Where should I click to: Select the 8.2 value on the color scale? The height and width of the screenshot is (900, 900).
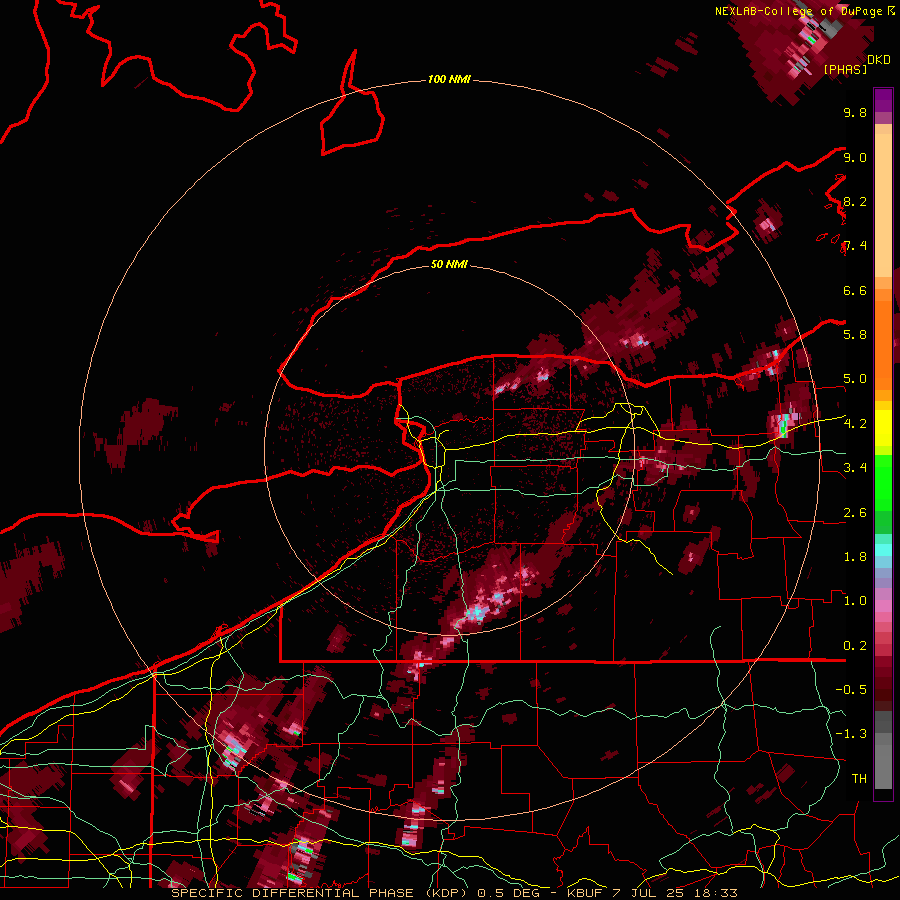(855, 202)
